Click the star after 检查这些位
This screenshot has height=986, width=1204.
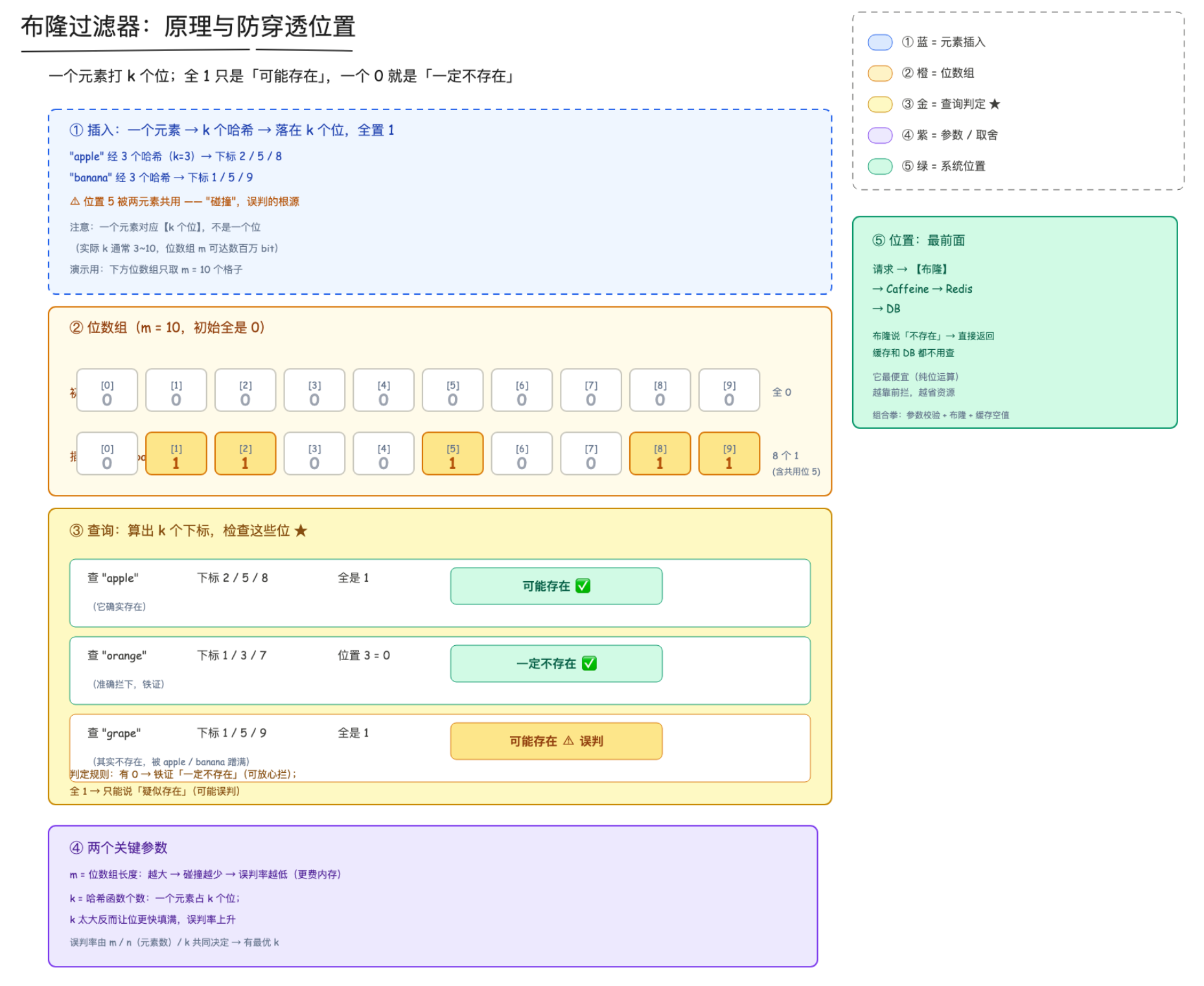tap(301, 531)
